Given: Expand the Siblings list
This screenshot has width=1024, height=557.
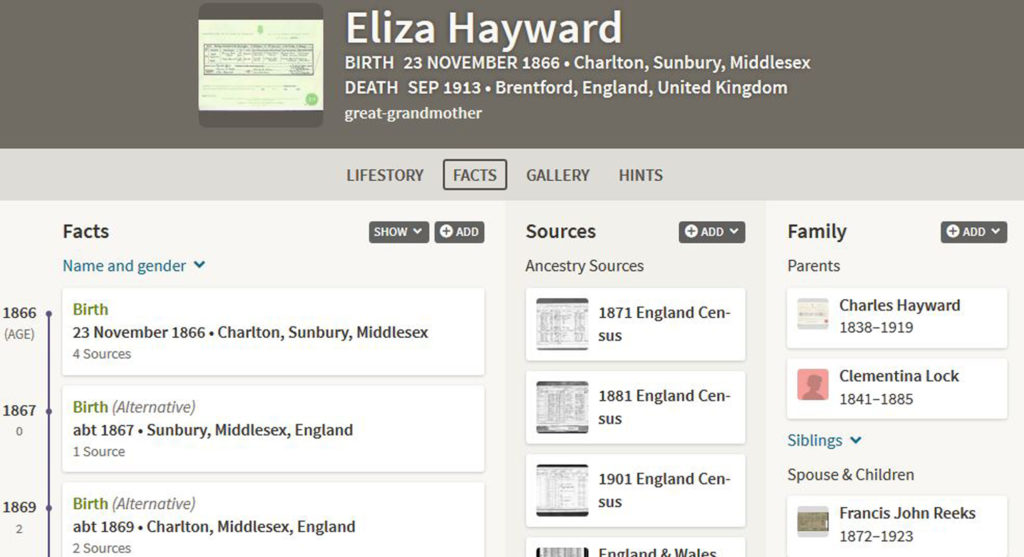Looking at the screenshot, I should tap(824, 440).
